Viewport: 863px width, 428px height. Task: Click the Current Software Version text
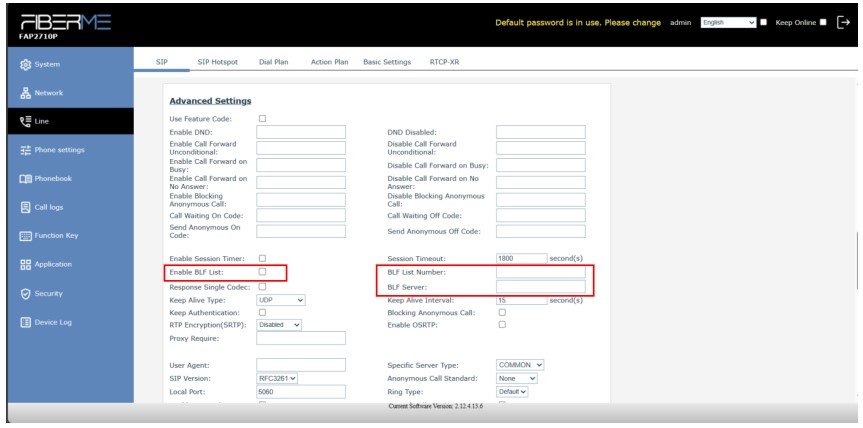tap(435, 406)
